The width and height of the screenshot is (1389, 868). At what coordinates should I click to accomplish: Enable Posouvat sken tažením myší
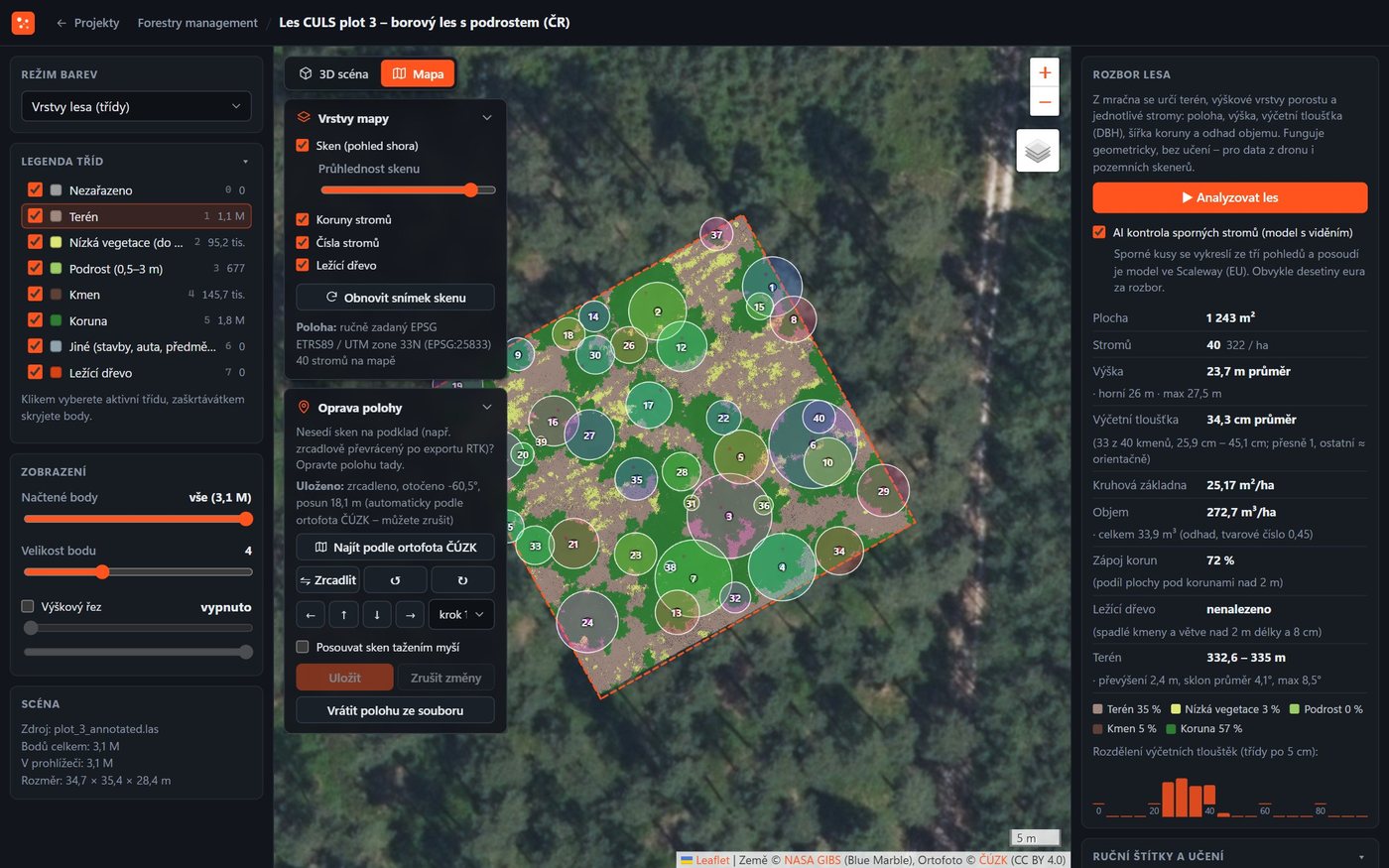click(303, 647)
